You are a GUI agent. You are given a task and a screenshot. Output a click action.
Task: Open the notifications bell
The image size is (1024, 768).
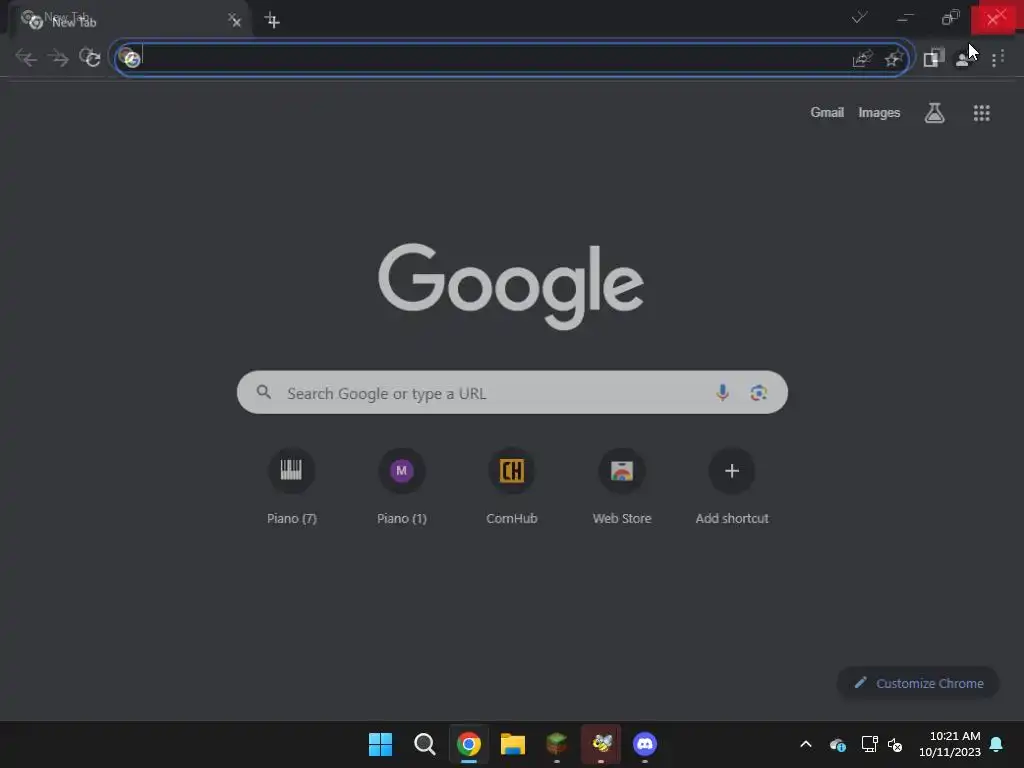(997, 744)
